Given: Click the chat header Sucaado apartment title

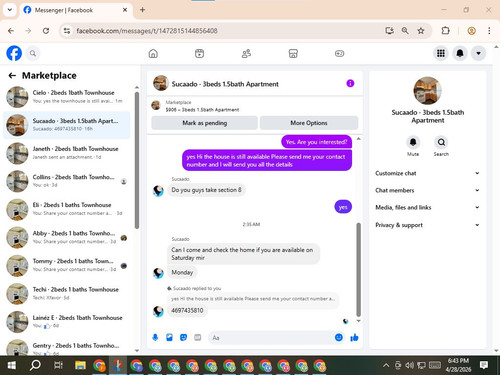Looking at the screenshot, I should pyautogui.click(x=225, y=84).
